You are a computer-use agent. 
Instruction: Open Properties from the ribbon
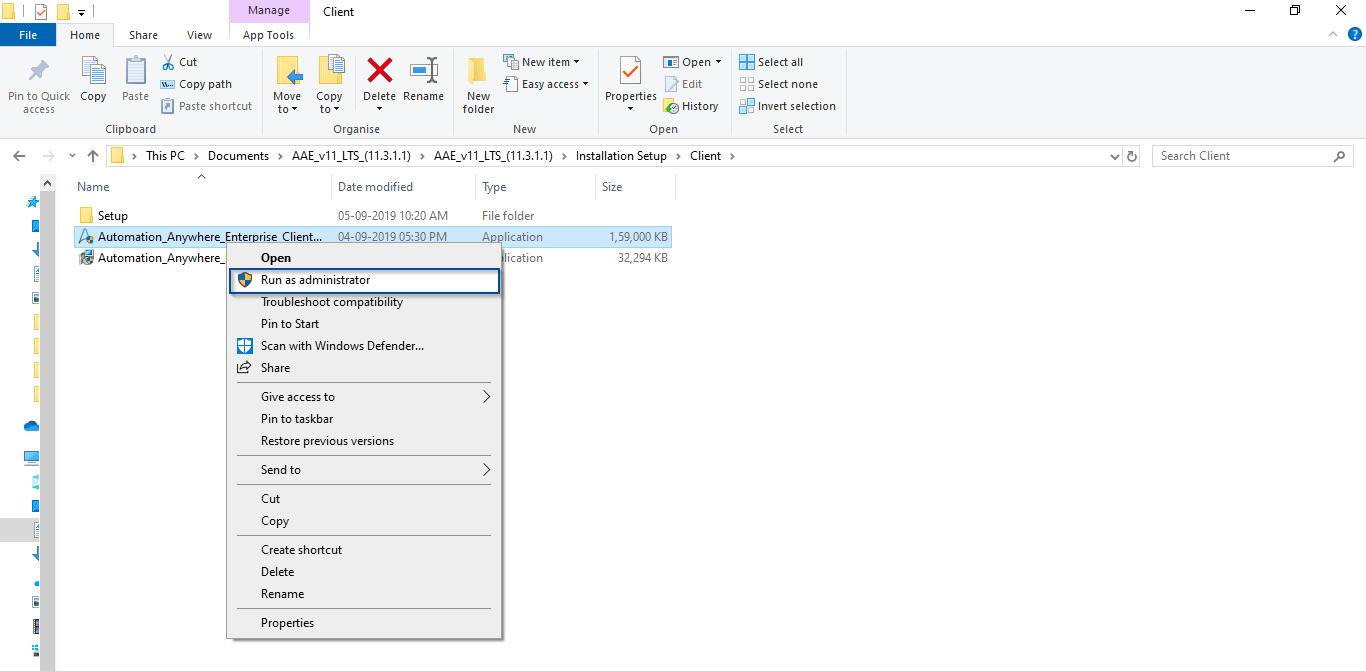tap(630, 78)
